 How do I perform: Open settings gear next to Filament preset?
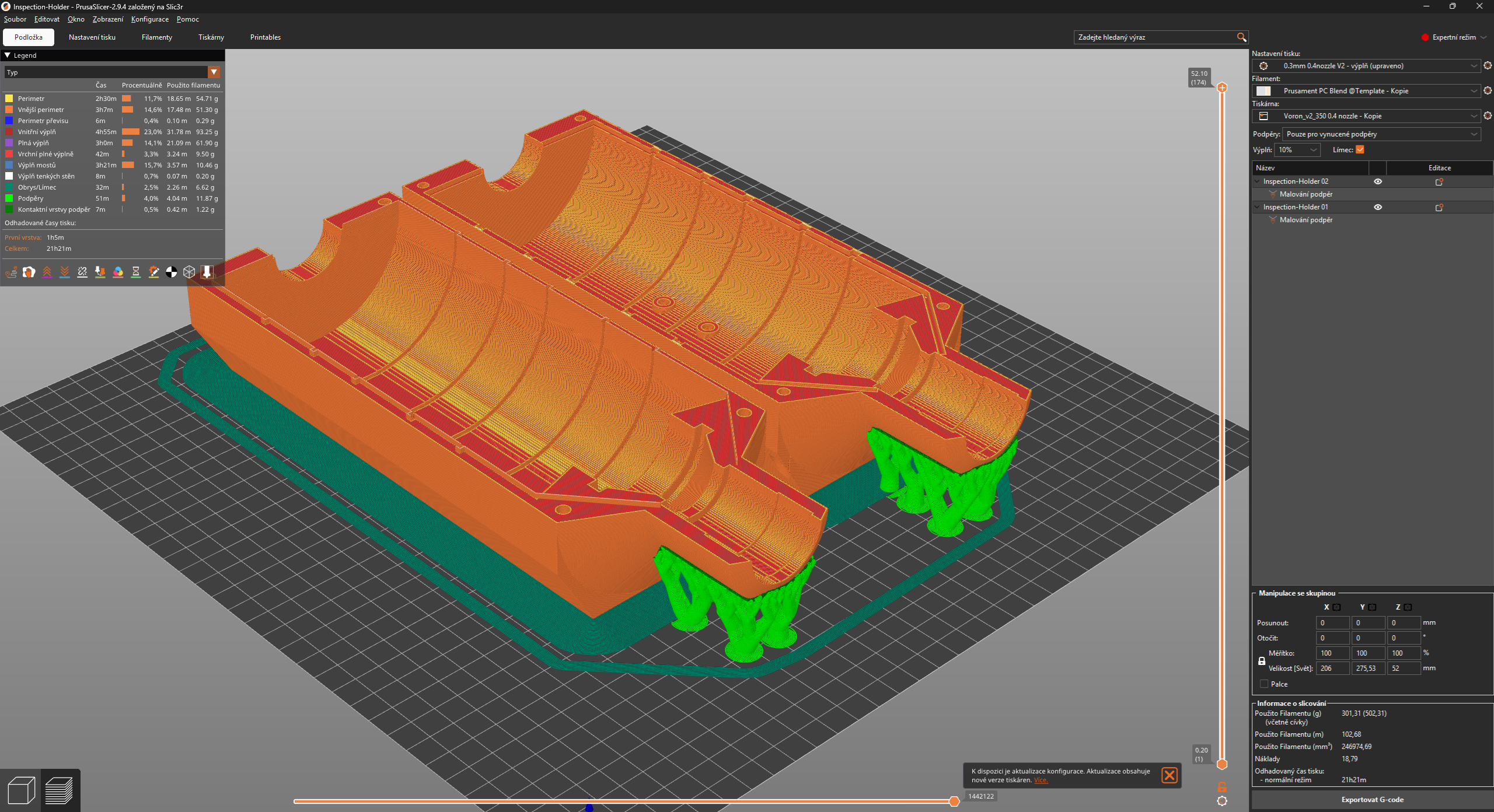coord(1488,90)
